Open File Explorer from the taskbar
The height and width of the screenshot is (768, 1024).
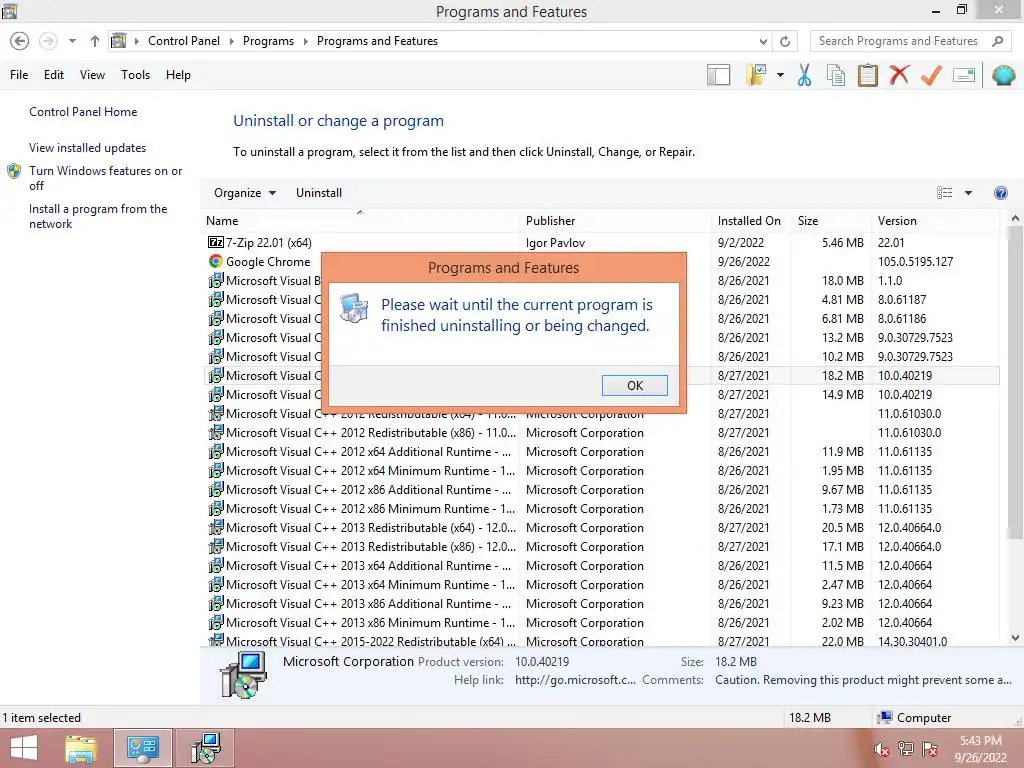coord(81,748)
